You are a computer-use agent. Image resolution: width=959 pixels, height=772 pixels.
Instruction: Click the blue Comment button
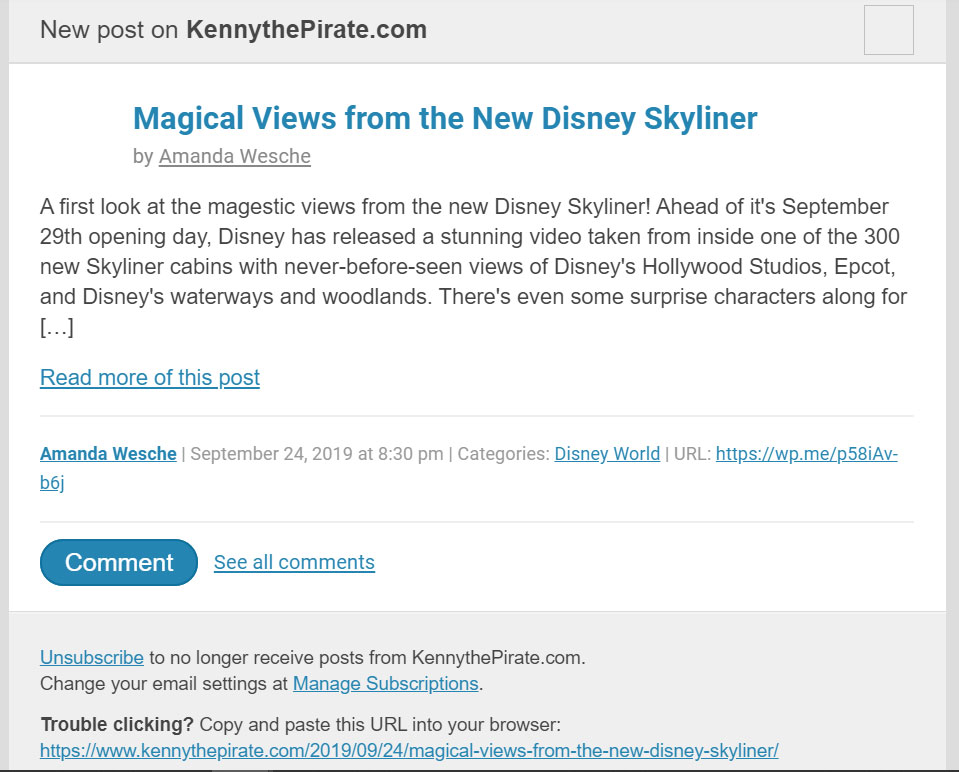point(119,562)
